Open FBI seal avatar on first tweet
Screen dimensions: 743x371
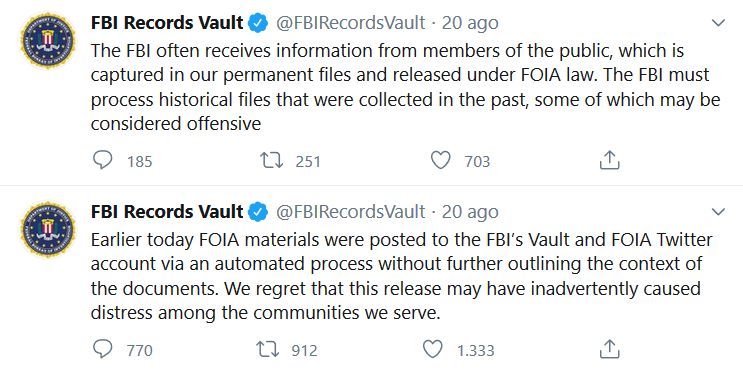pyautogui.click(x=47, y=40)
